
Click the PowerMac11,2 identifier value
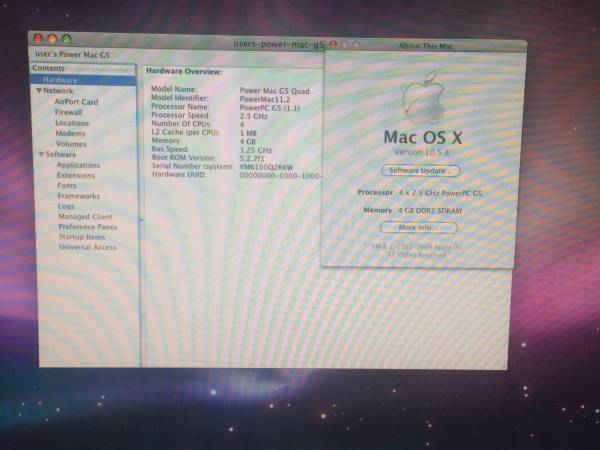pyautogui.click(x=264, y=99)
